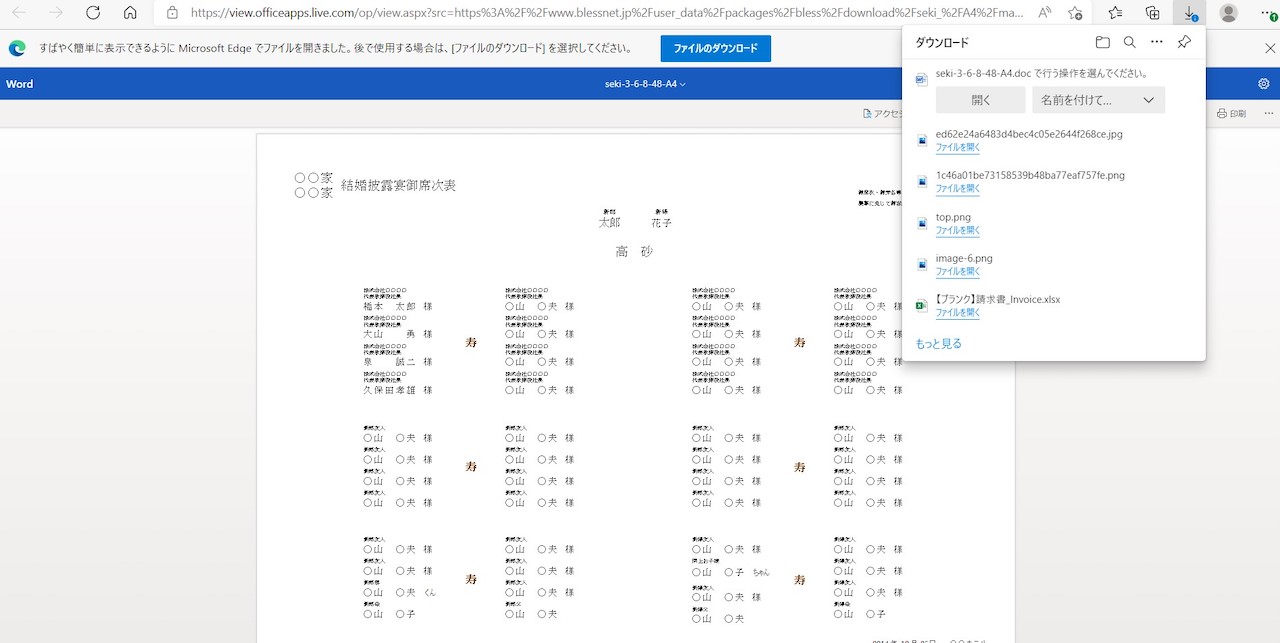Search within the downloads list

click(x=1129, y=42)
